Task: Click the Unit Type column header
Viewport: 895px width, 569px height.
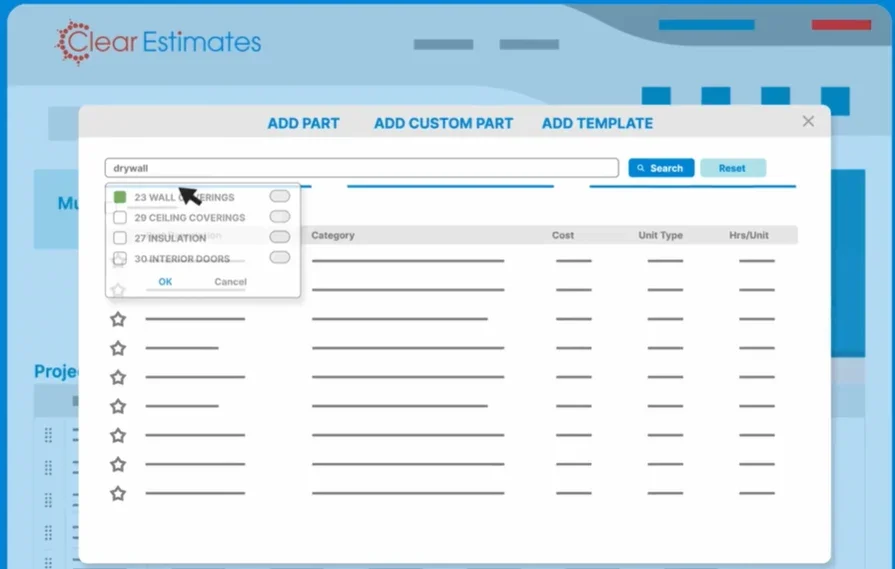Action: (x=660, y=235)
